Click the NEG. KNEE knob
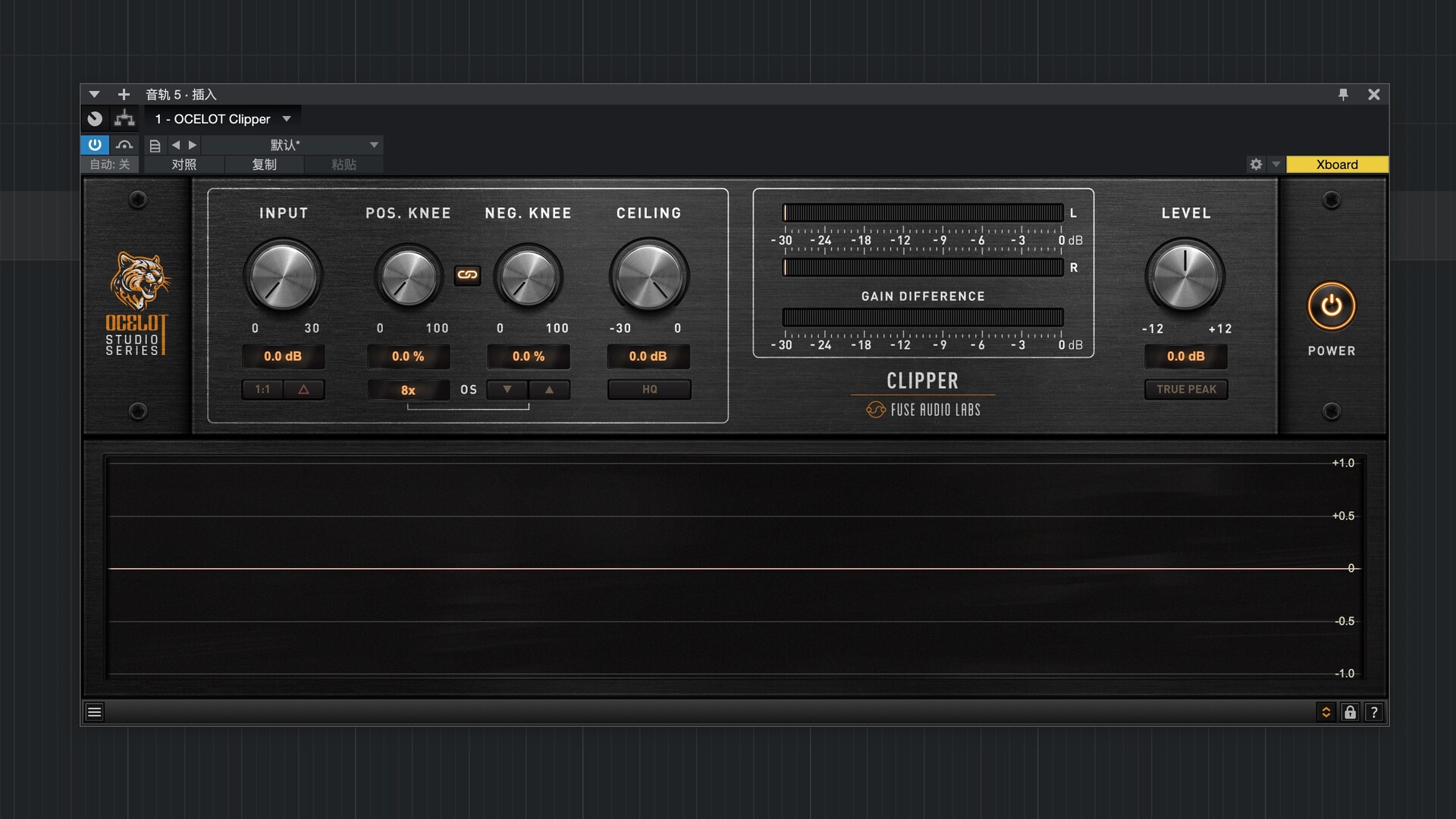This screenshot has height=819, width=1456. coord(529,276)
